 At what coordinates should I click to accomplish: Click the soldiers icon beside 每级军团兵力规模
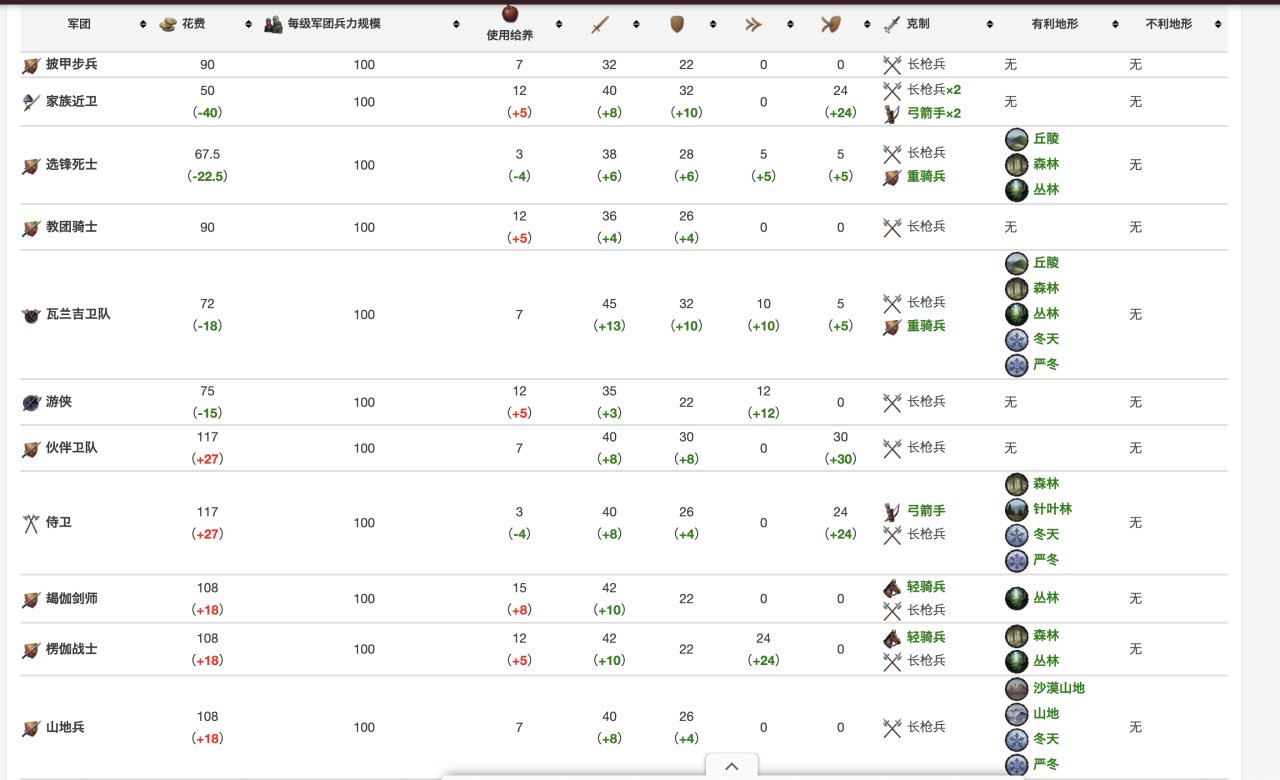pyautogui.click(x=273, y=24)
